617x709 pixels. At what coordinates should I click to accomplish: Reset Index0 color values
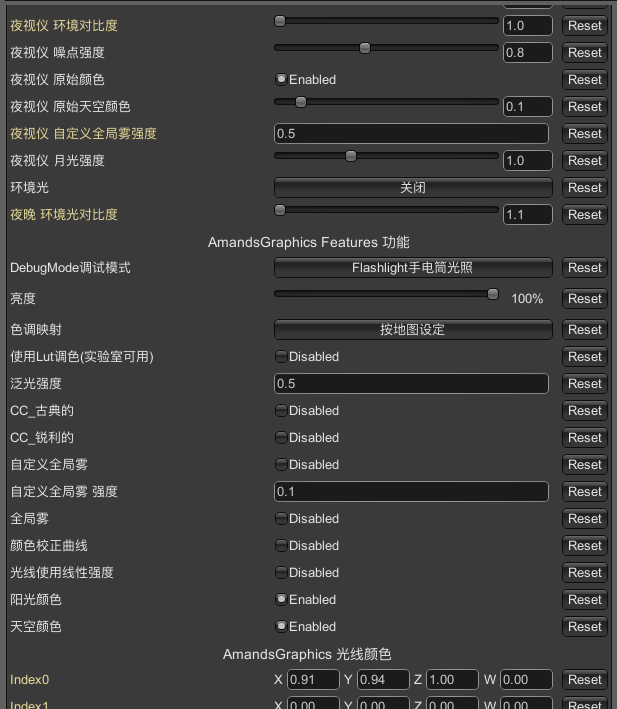click(585, 680)
